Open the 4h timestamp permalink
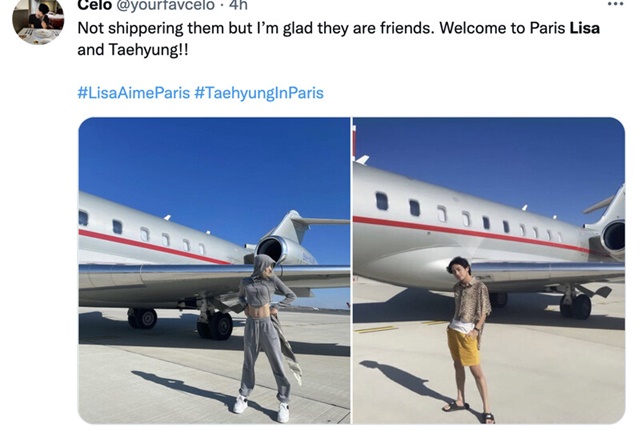The height and width of the screenshot is (430, 640). (x=238, y=5)
